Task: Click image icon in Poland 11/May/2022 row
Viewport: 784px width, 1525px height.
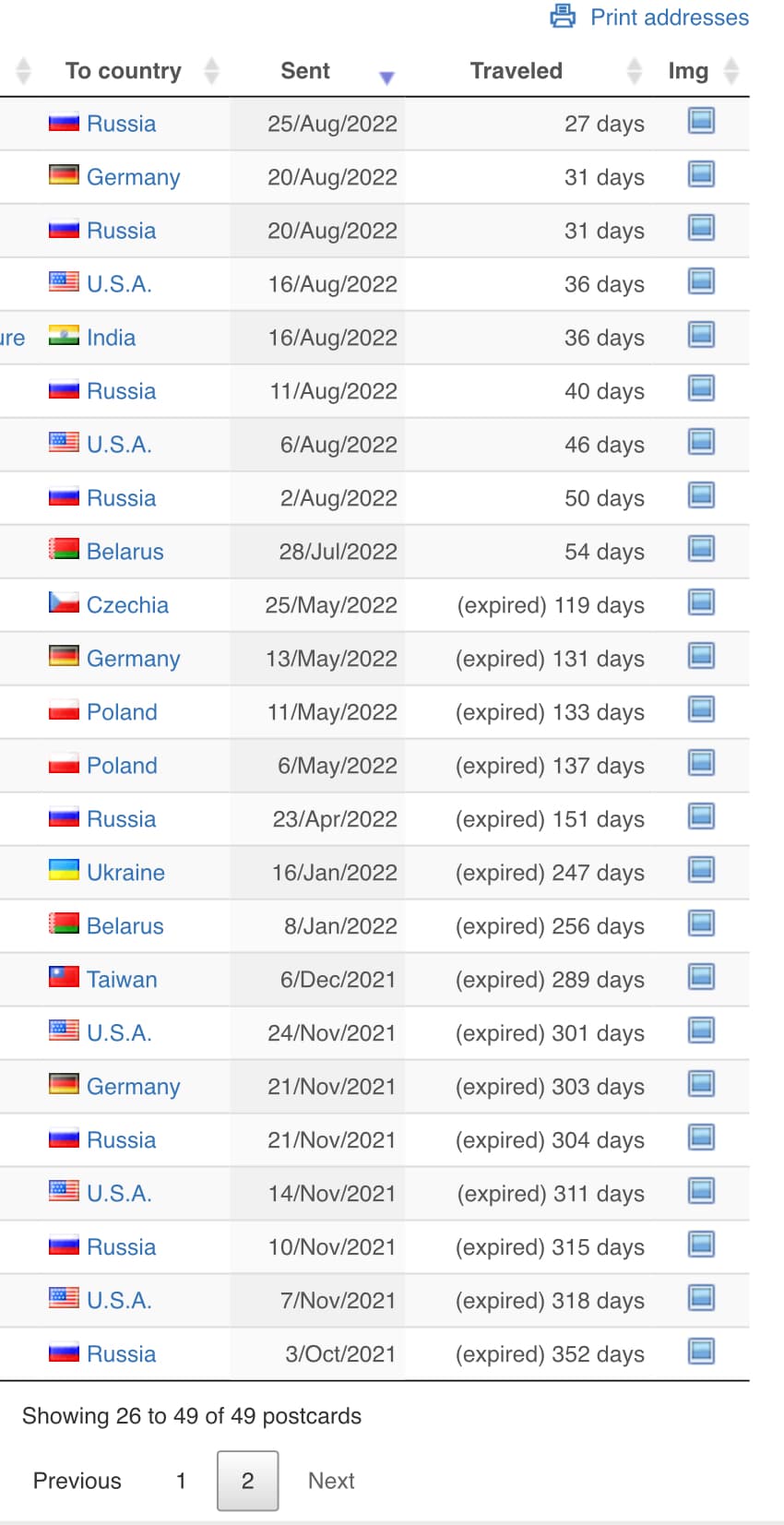Action: click(702, 709)
